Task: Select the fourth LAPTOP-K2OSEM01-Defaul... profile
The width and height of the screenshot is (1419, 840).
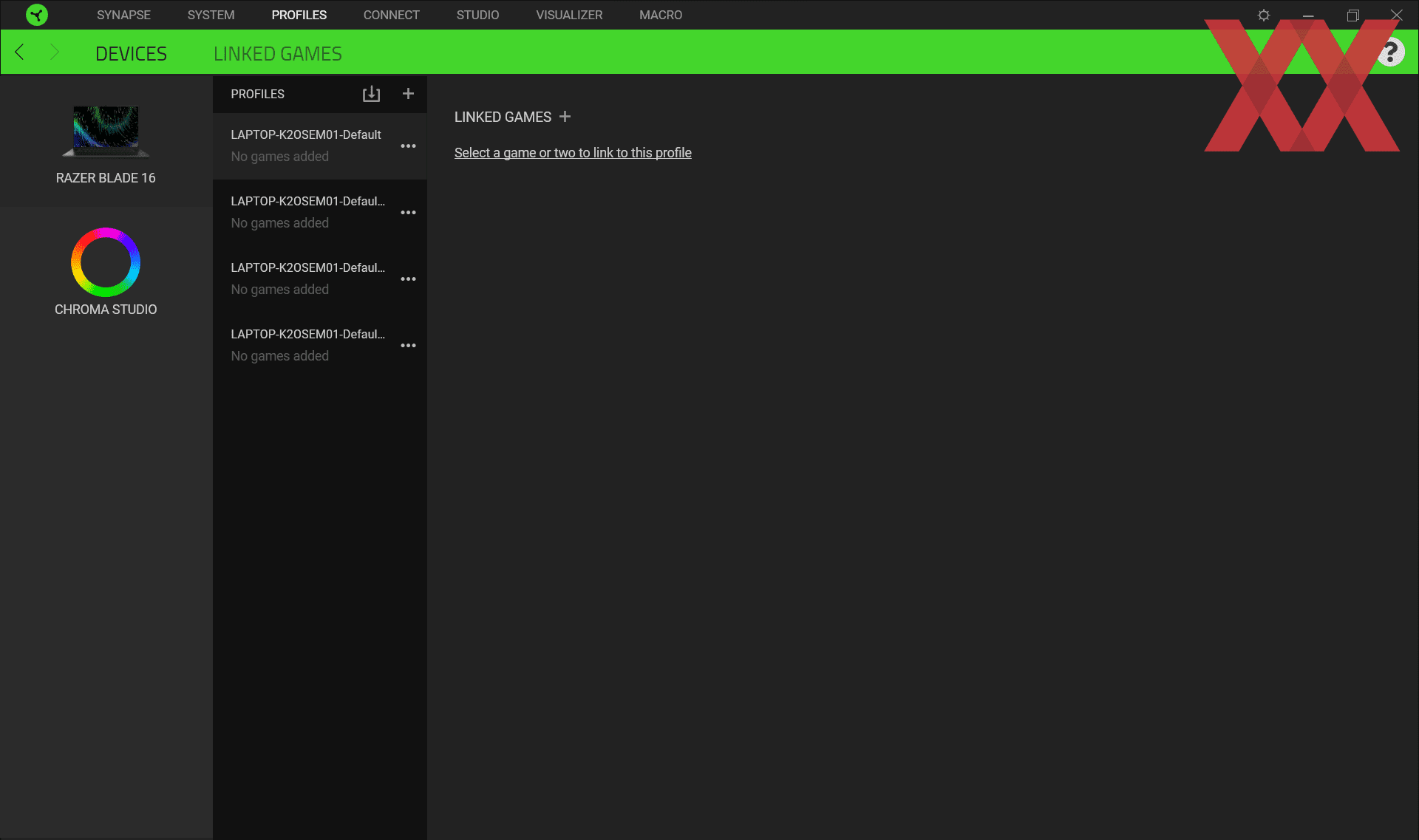Action: point(320,345)
